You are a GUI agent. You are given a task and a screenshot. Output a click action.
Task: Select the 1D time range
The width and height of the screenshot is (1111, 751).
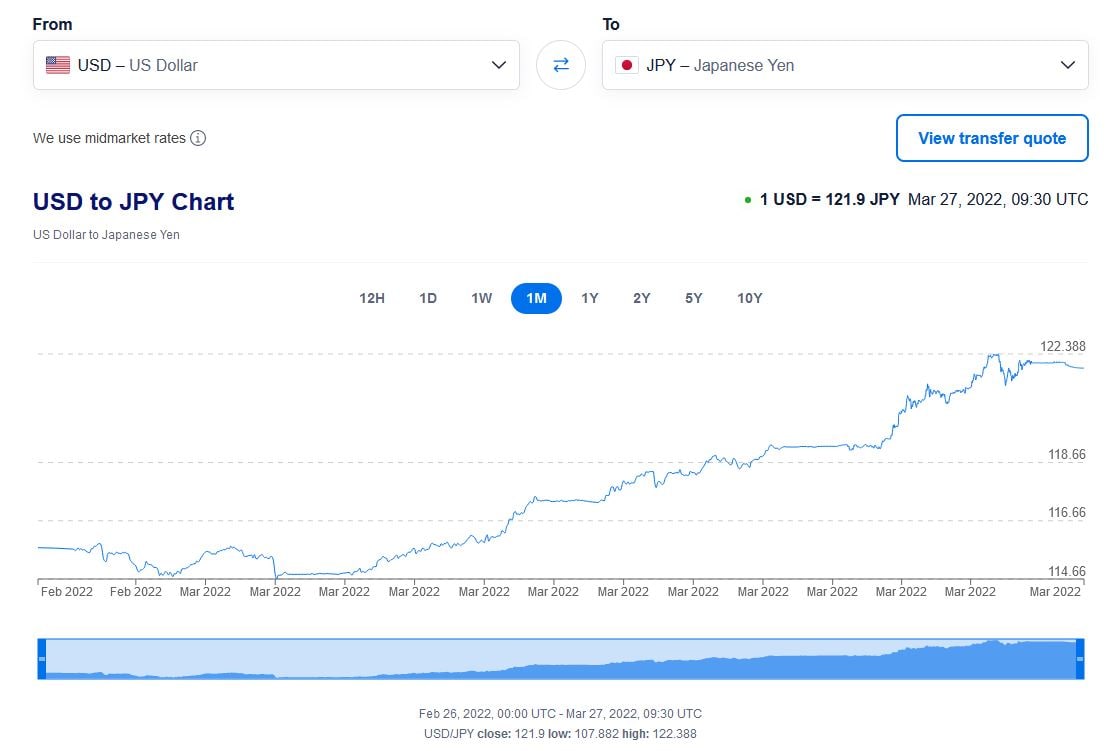pyautogui.click(x=428, y=298)
